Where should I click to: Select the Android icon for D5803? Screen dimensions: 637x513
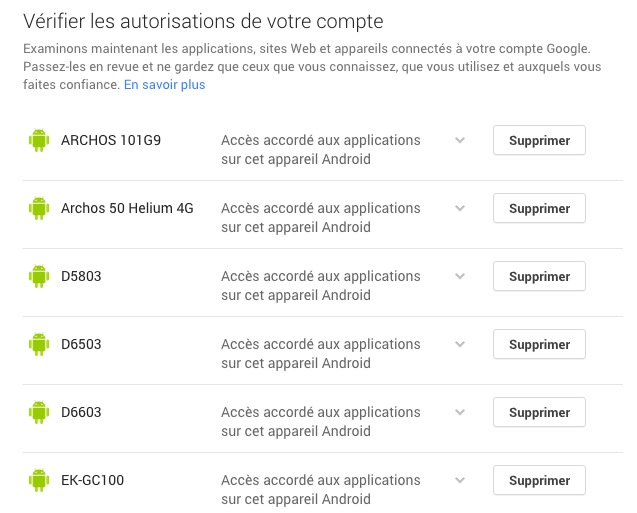[x=39, y=277]
